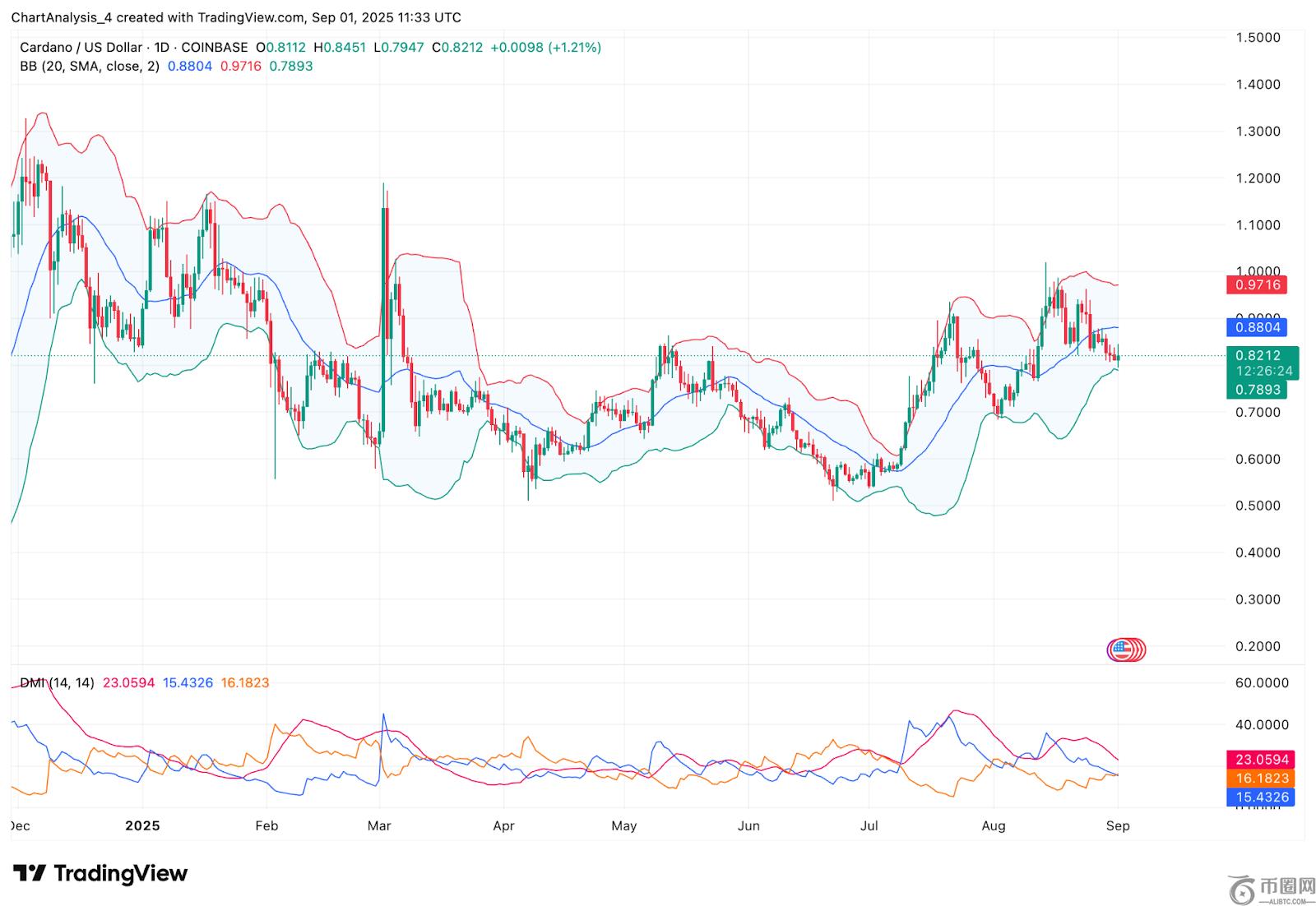Click the 60.0000 level on DMI scale
Viewport: 1316px width, 906px height.
pyautogui.click(x=1262, y=683)
